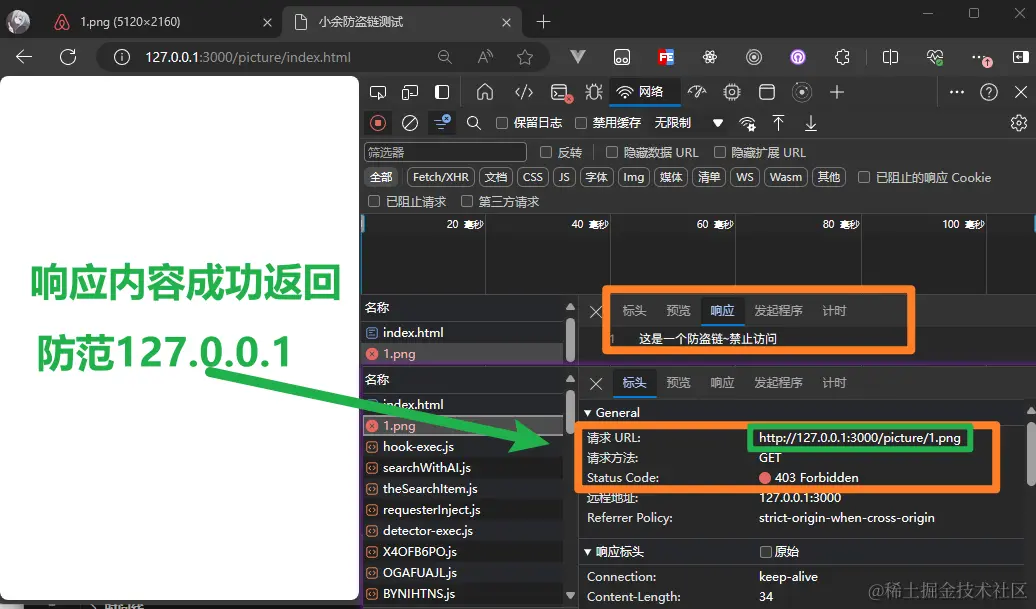1036x609 pixels.
Task: Check the 反转 filter option
Action: click(x=546, y=153)
